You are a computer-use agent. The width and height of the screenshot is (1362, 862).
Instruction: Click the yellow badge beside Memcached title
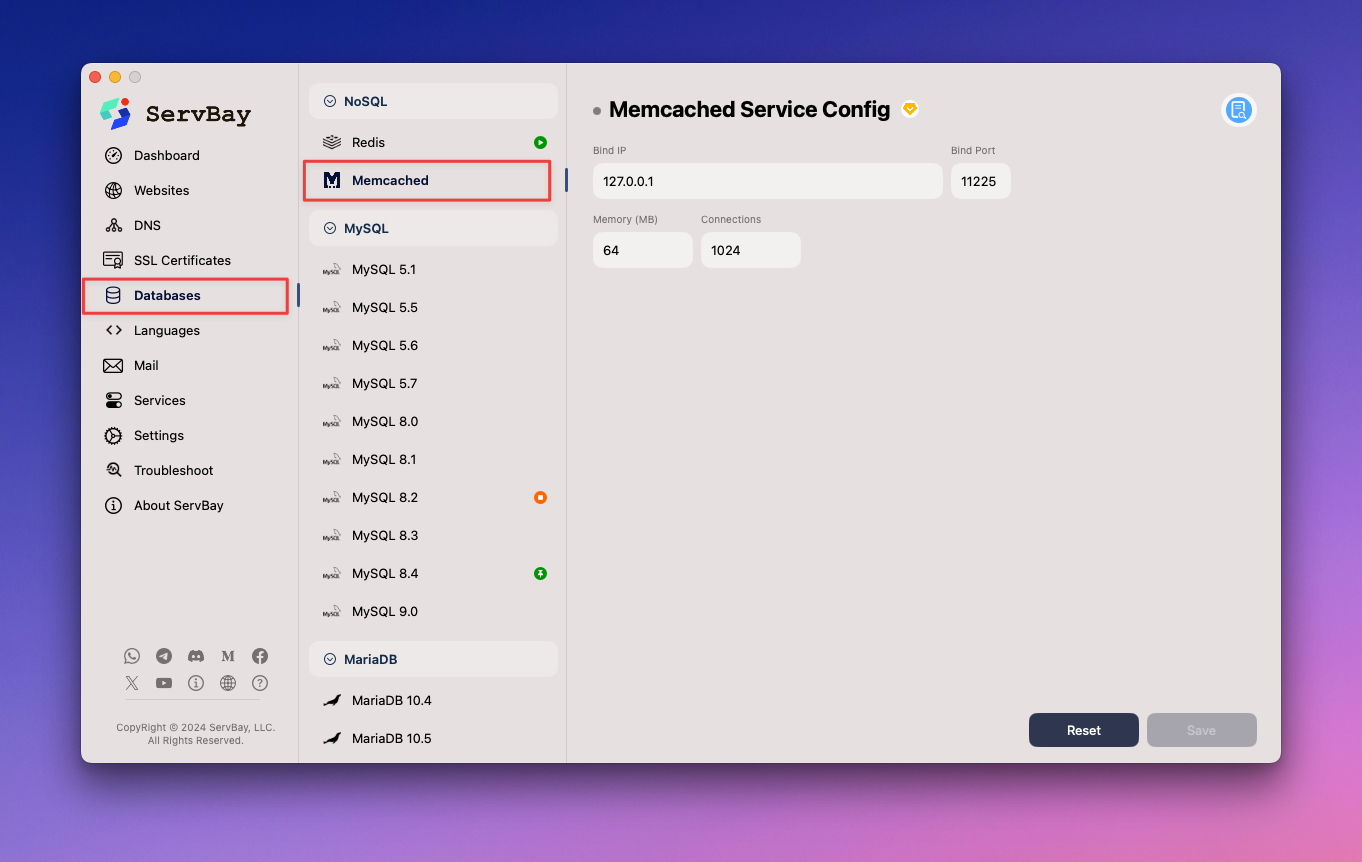click(x=910, y=109)
